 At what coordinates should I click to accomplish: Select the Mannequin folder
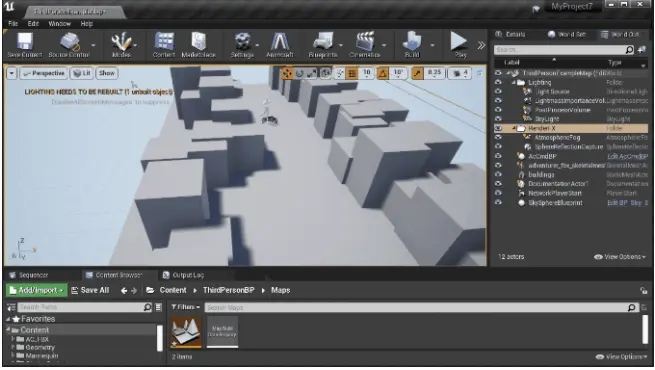tap(42, 356)
